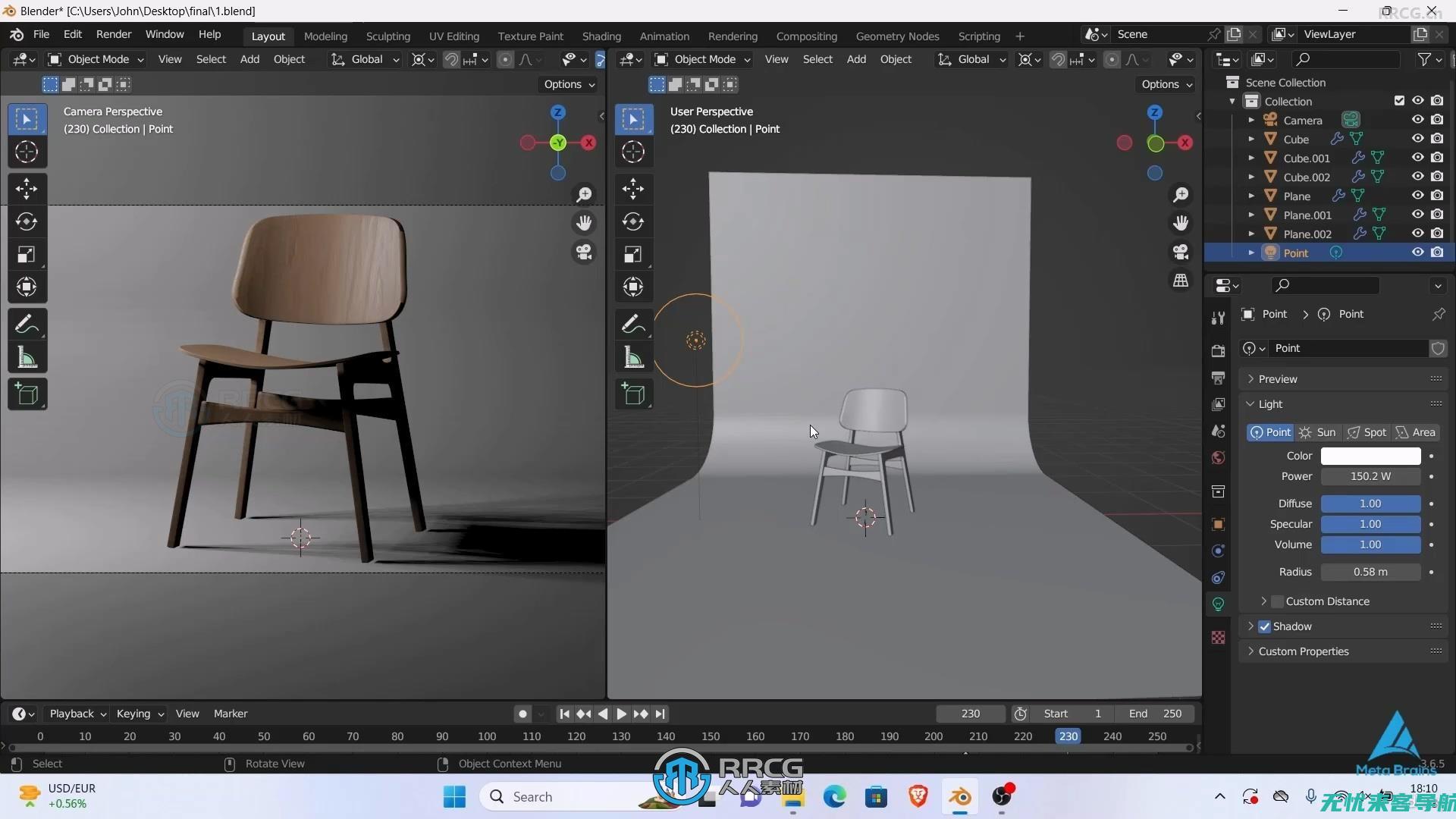Open the Object properties tab
This screenshot has width=1456, height=819.
tap(1218, 524)
